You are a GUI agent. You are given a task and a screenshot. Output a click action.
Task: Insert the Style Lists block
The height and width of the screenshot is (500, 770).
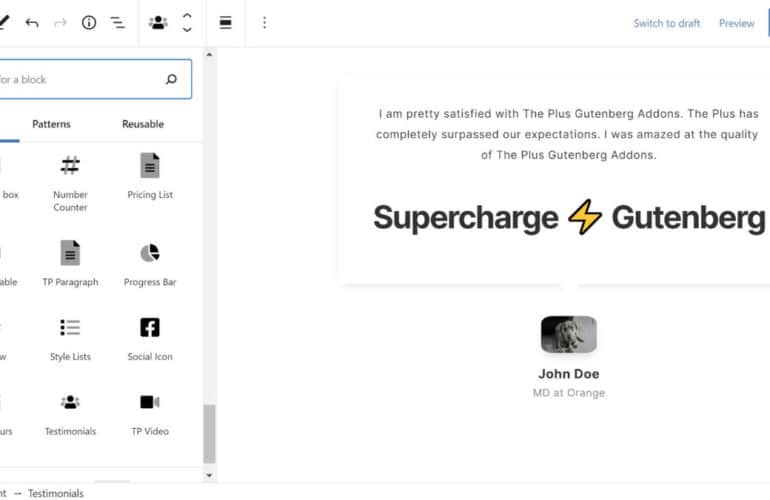[x=70, y=339]
